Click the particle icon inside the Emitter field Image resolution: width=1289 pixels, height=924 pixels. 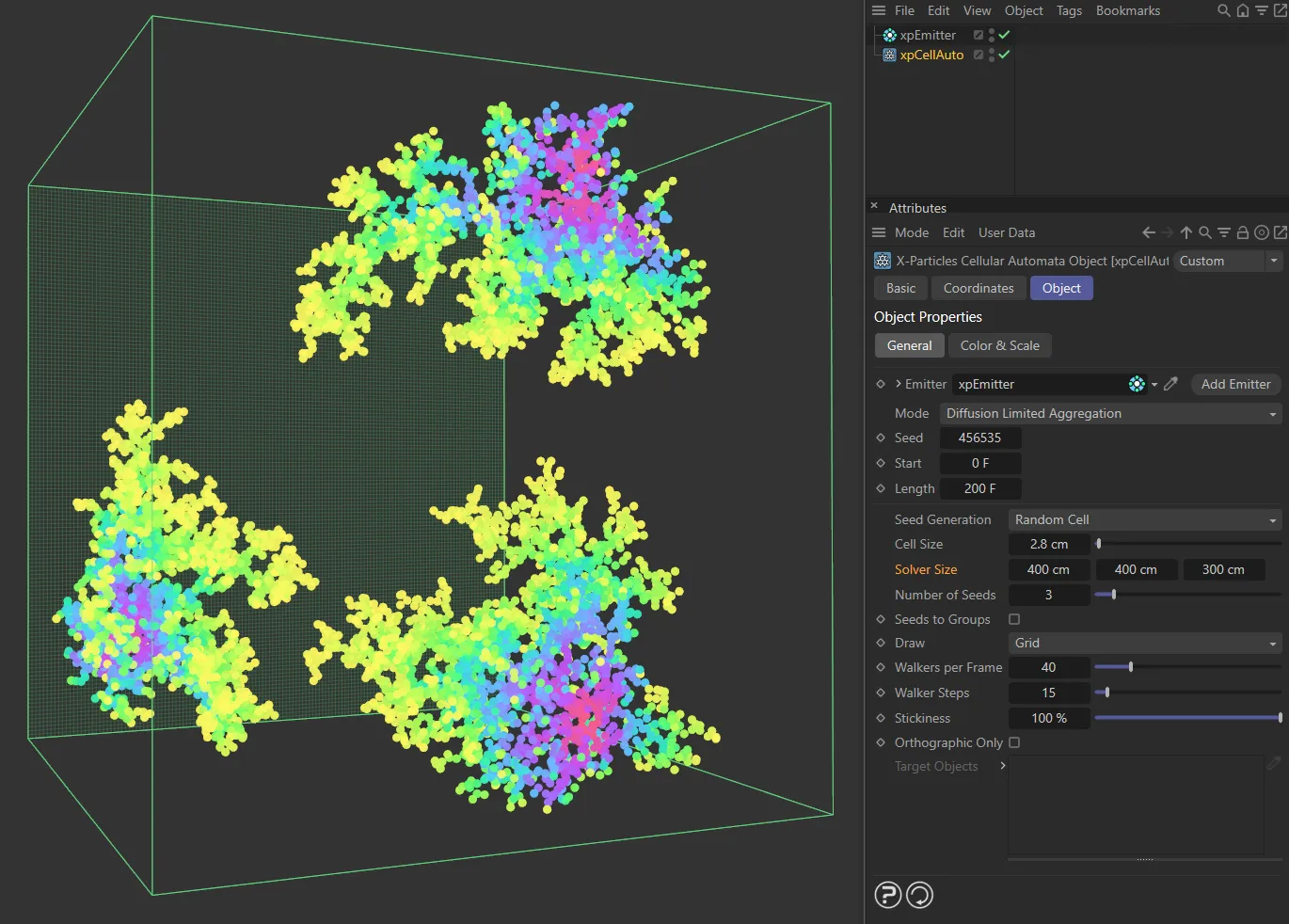(x=1137, y=384)
